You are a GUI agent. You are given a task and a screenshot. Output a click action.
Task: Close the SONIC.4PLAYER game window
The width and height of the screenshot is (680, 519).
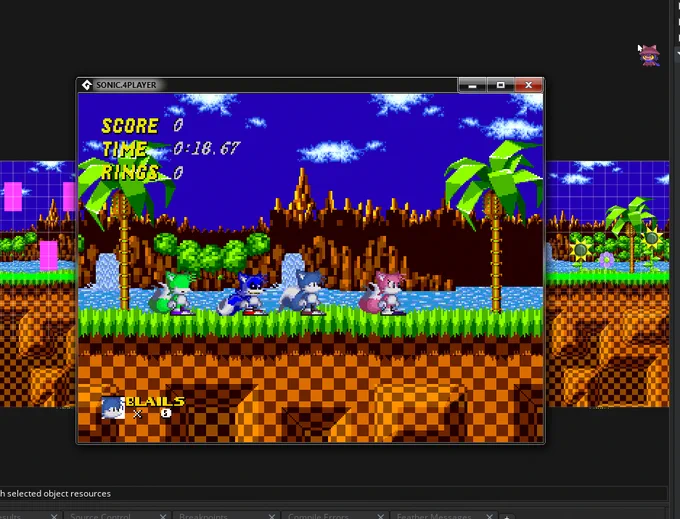coord(528,85)
